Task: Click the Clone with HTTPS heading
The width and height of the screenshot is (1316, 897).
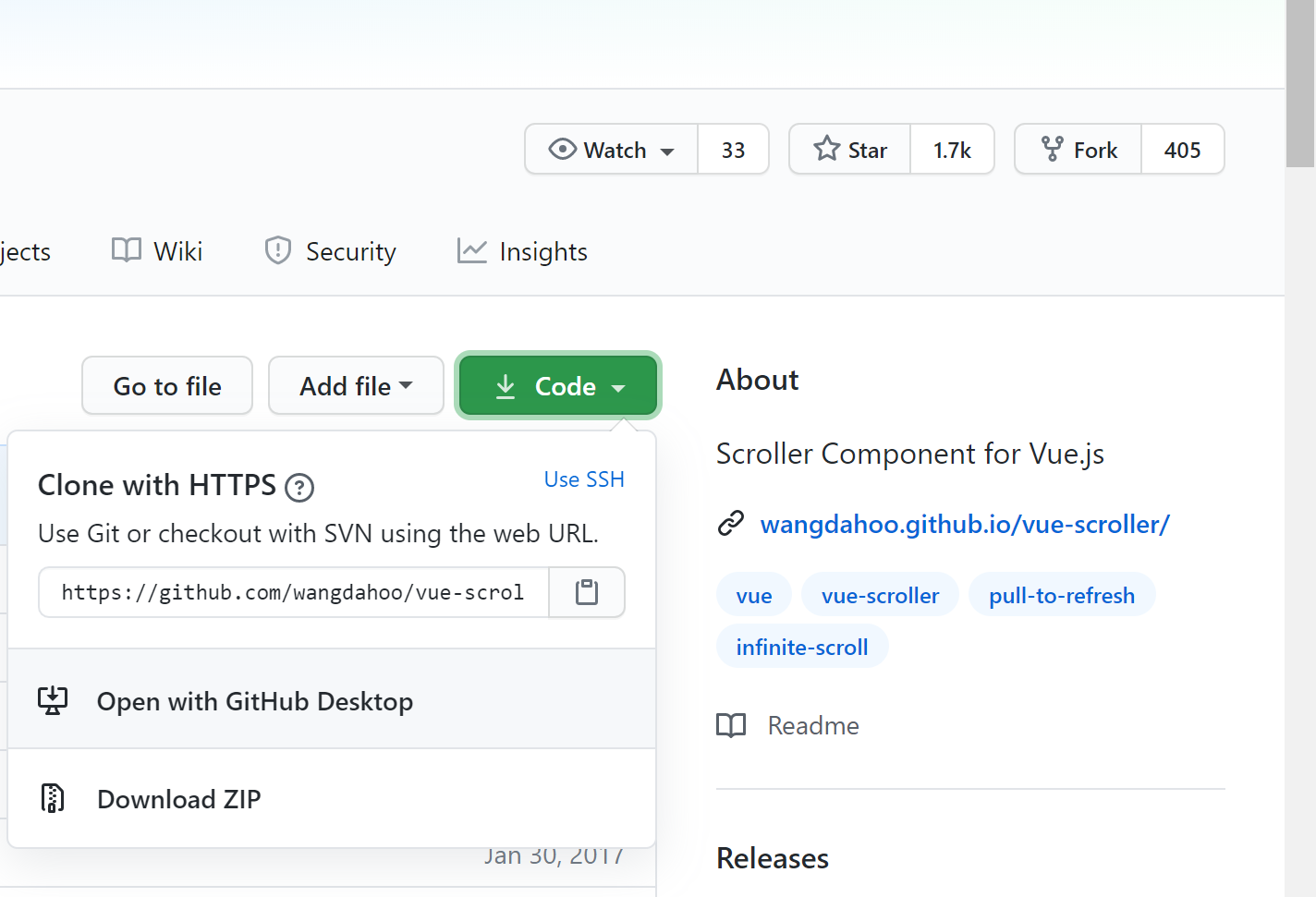Action: [x=157, y=485]
